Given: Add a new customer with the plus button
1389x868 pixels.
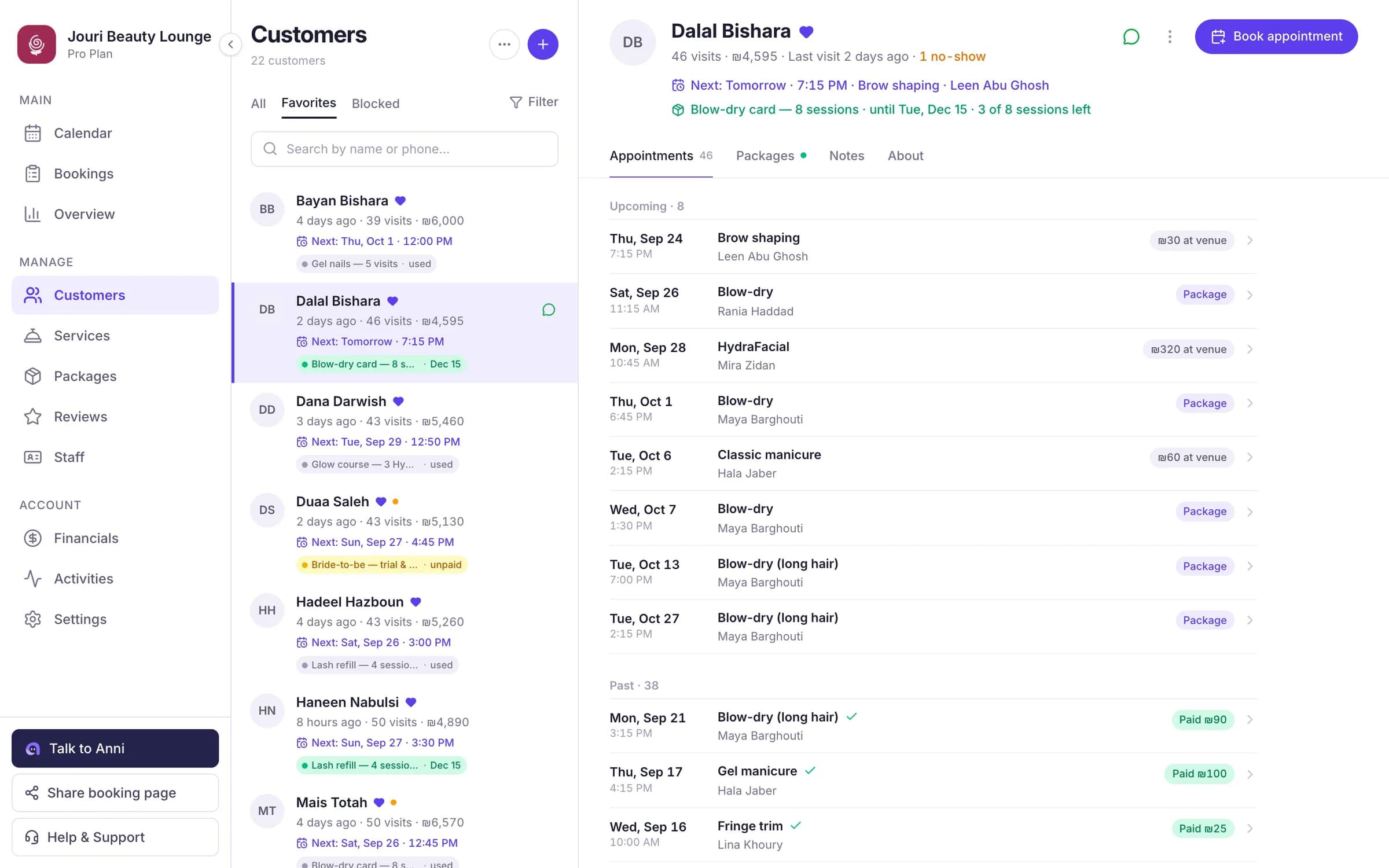Looking at the screenshot, I should click(x=543, y=44).
